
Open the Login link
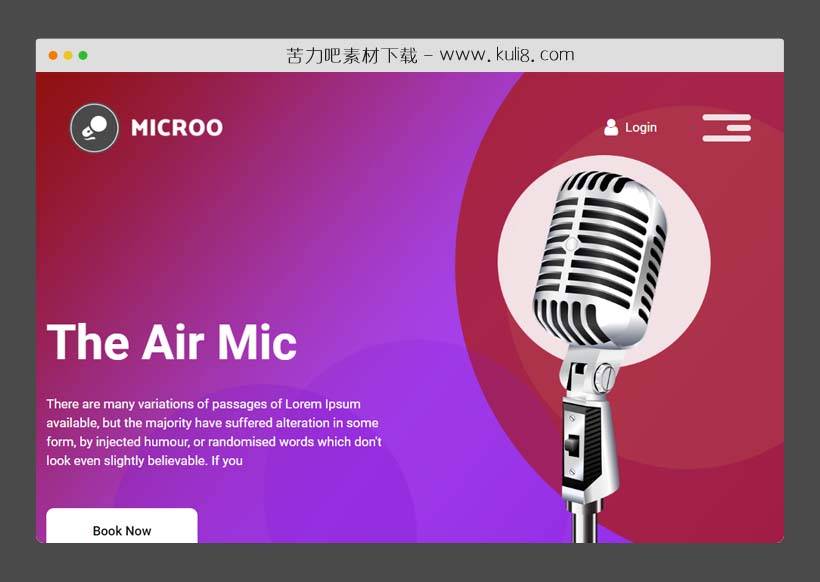pyautogui.click(x=641, y=128)
